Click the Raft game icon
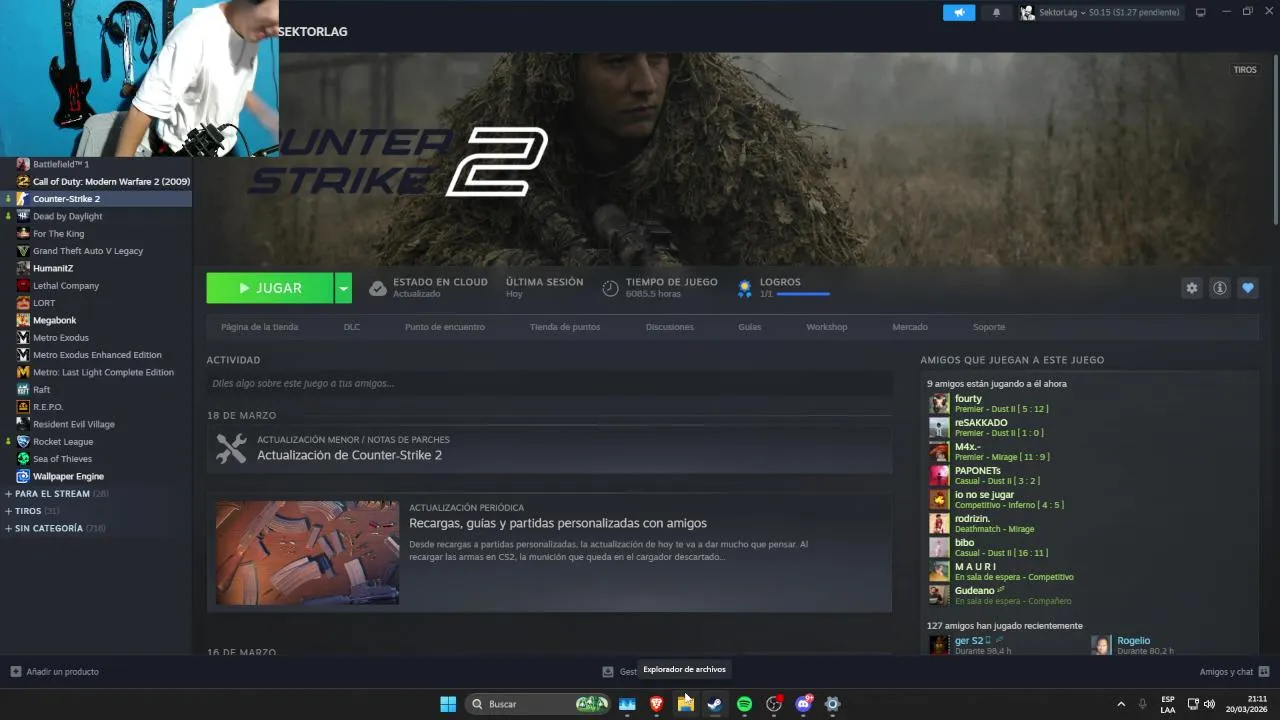Image resolution: width=1280 pixels, height=720 pixels. click(23, 389)
